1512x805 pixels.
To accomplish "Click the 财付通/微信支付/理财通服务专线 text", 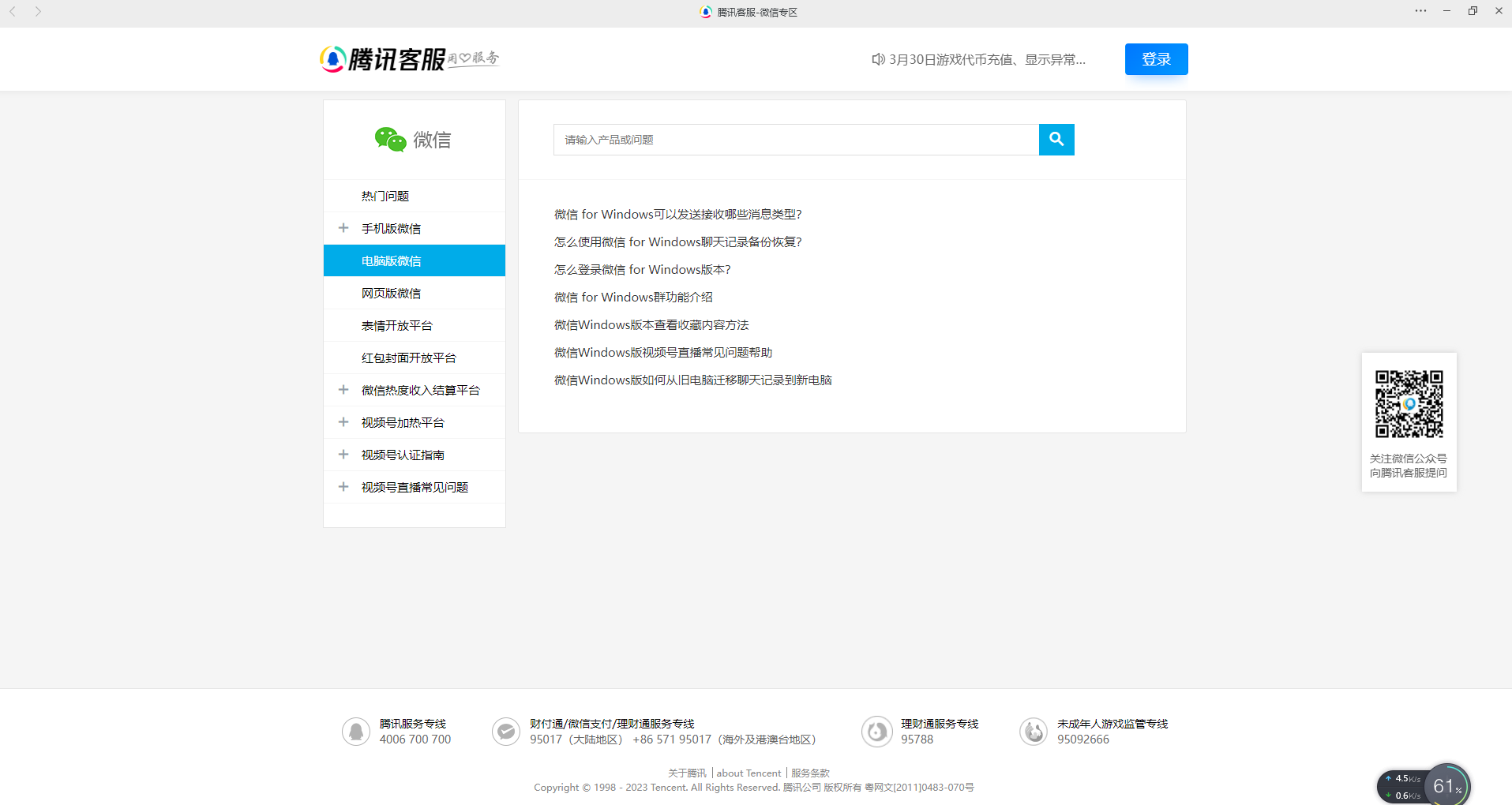I will (612, 724).
